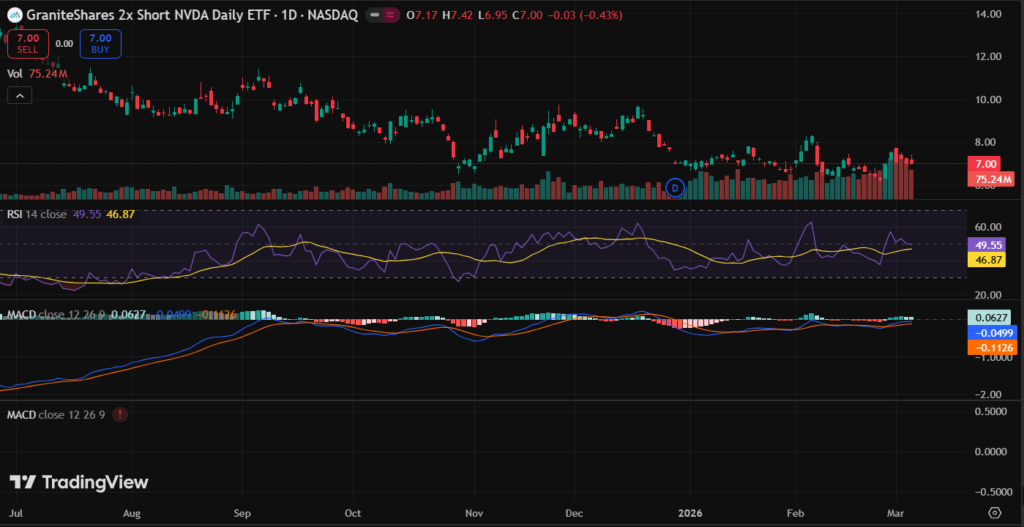Collapse the indicator legend with chevron arrow
Viewport: 1024px width, 527px height.
20,95
